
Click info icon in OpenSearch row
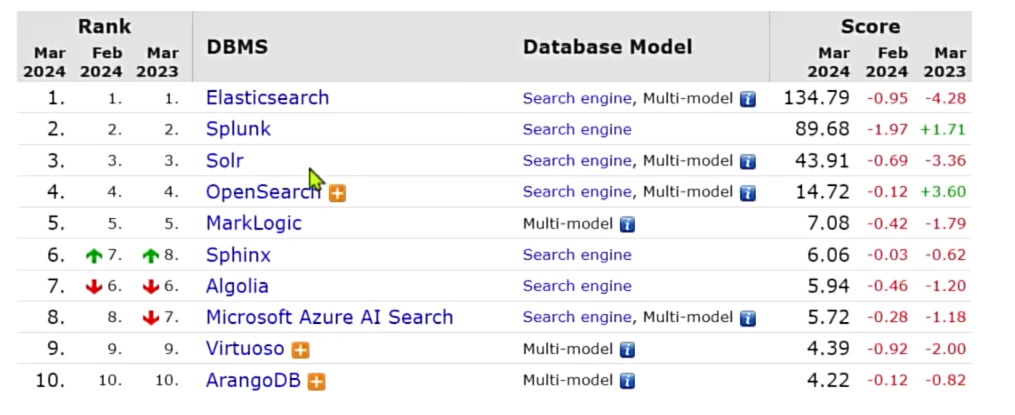point(747,193)
